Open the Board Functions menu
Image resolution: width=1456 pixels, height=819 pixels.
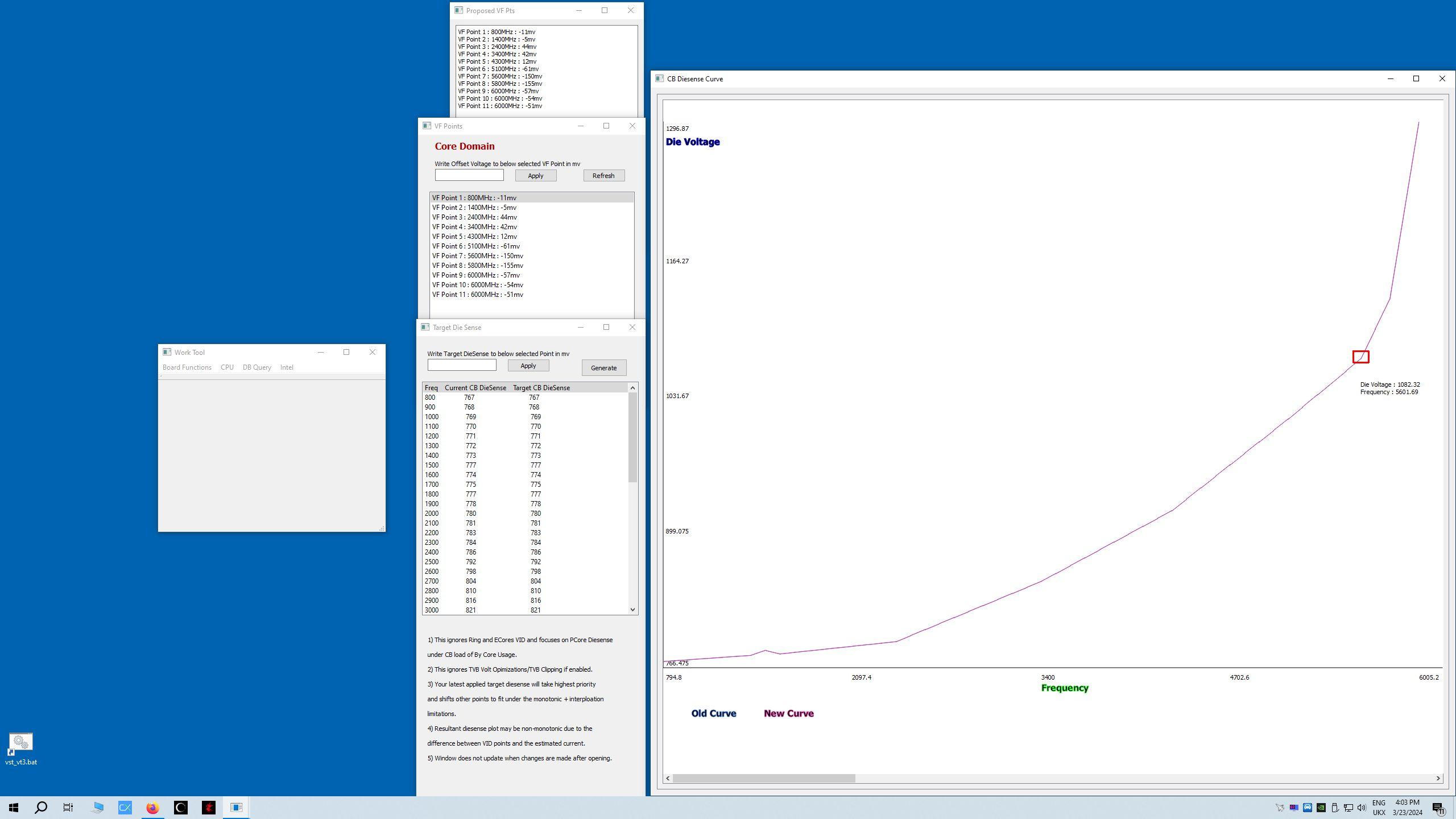187,367
